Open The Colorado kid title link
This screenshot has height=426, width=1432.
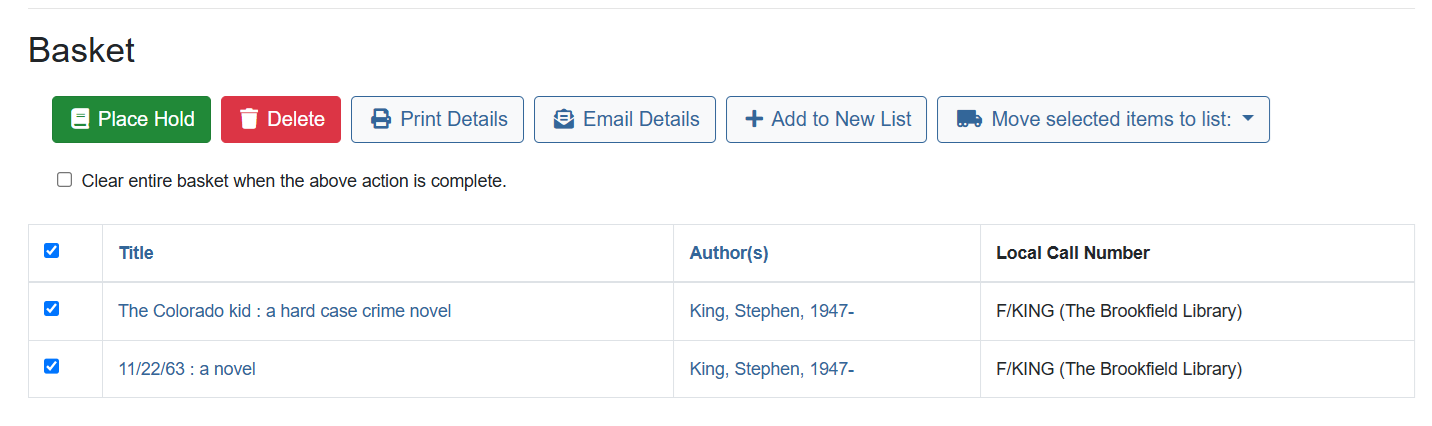tap(284, 311)
